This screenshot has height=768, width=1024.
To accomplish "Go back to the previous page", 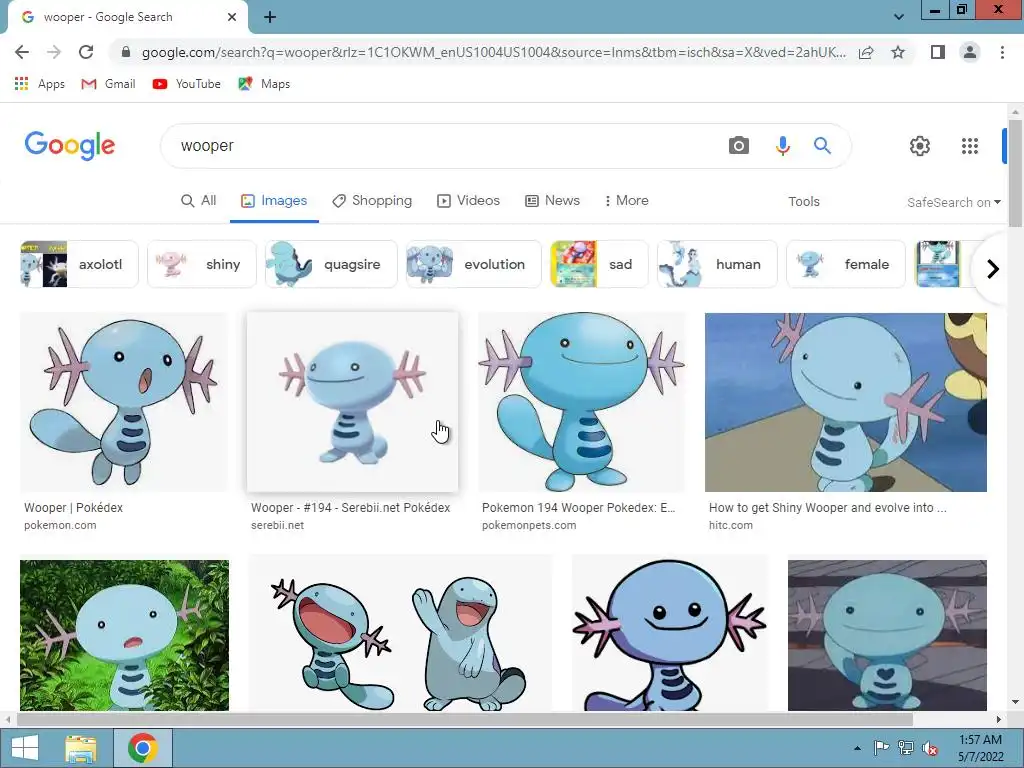I will click(22, 52).
